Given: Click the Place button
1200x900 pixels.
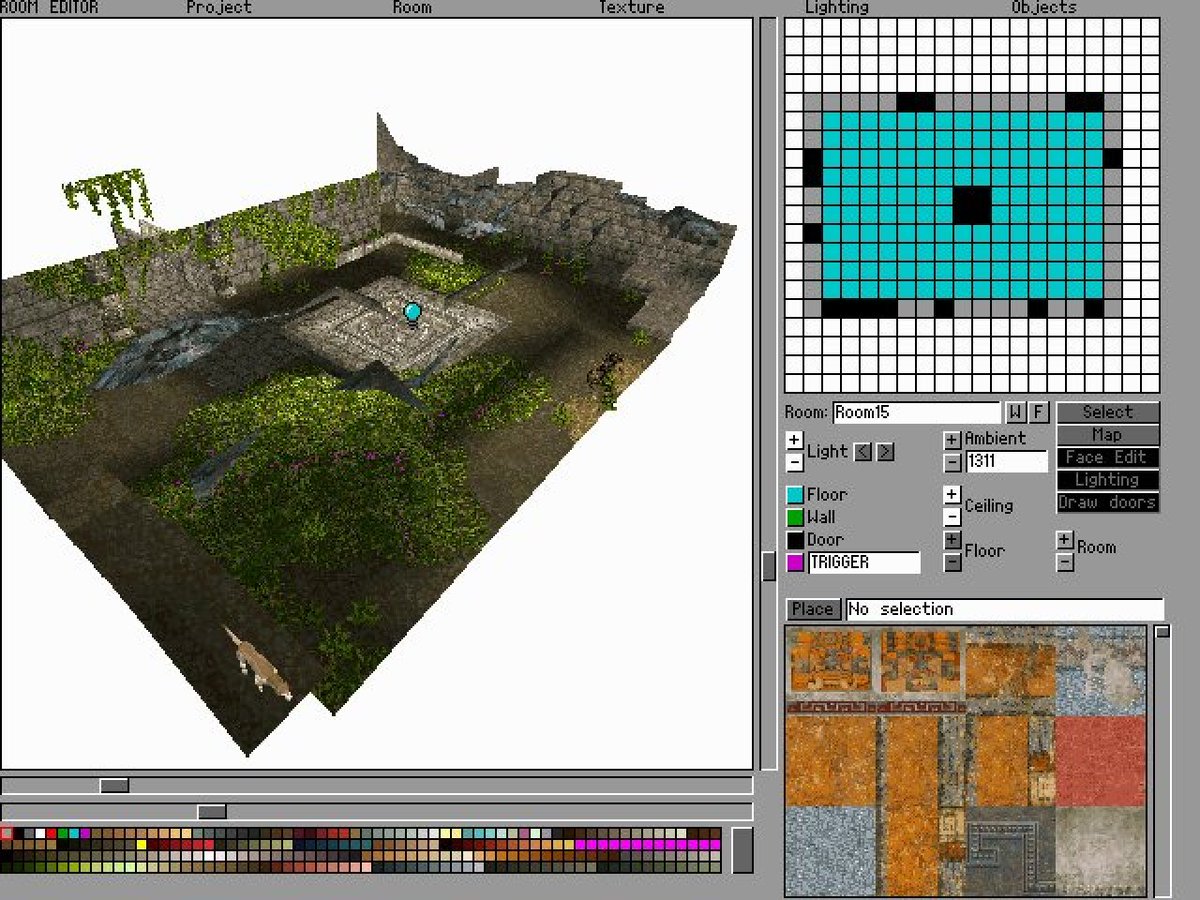Looking at the screenshot, I should tap(812, 609).
